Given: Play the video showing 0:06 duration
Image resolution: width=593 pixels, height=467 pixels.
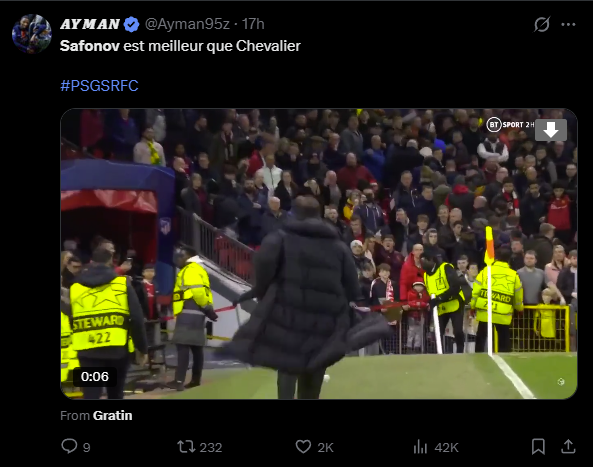Looking at the screenshot, I should point(319,254).
